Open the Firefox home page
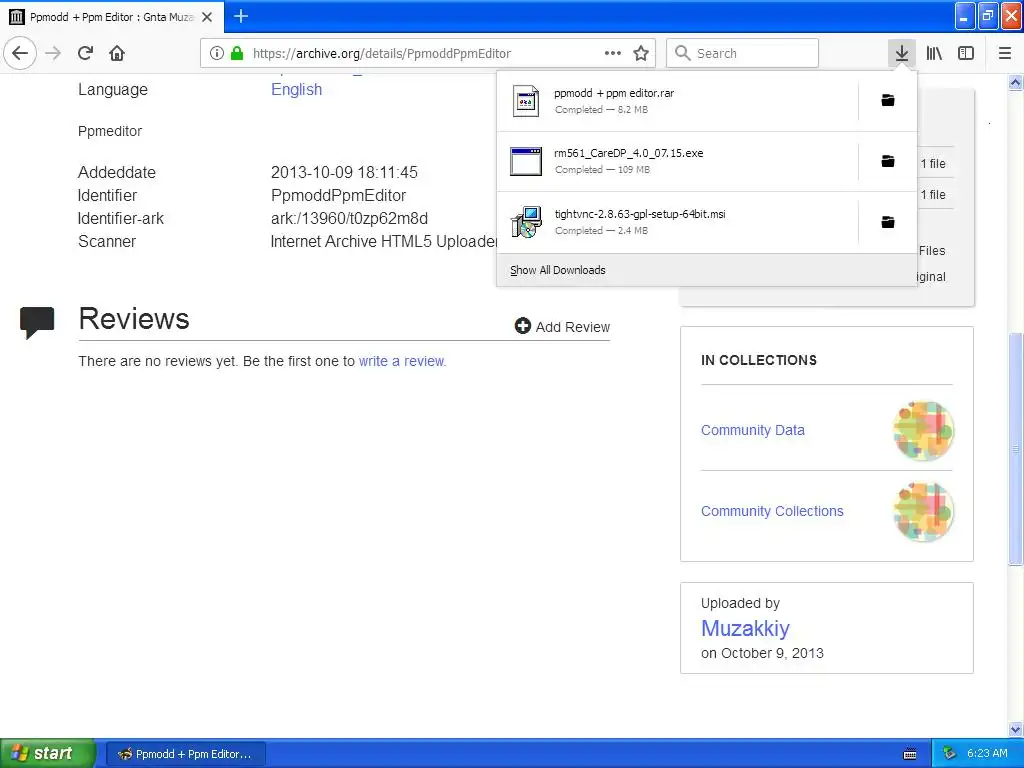The image size is (1024, 768). click(x=117, y=53)
